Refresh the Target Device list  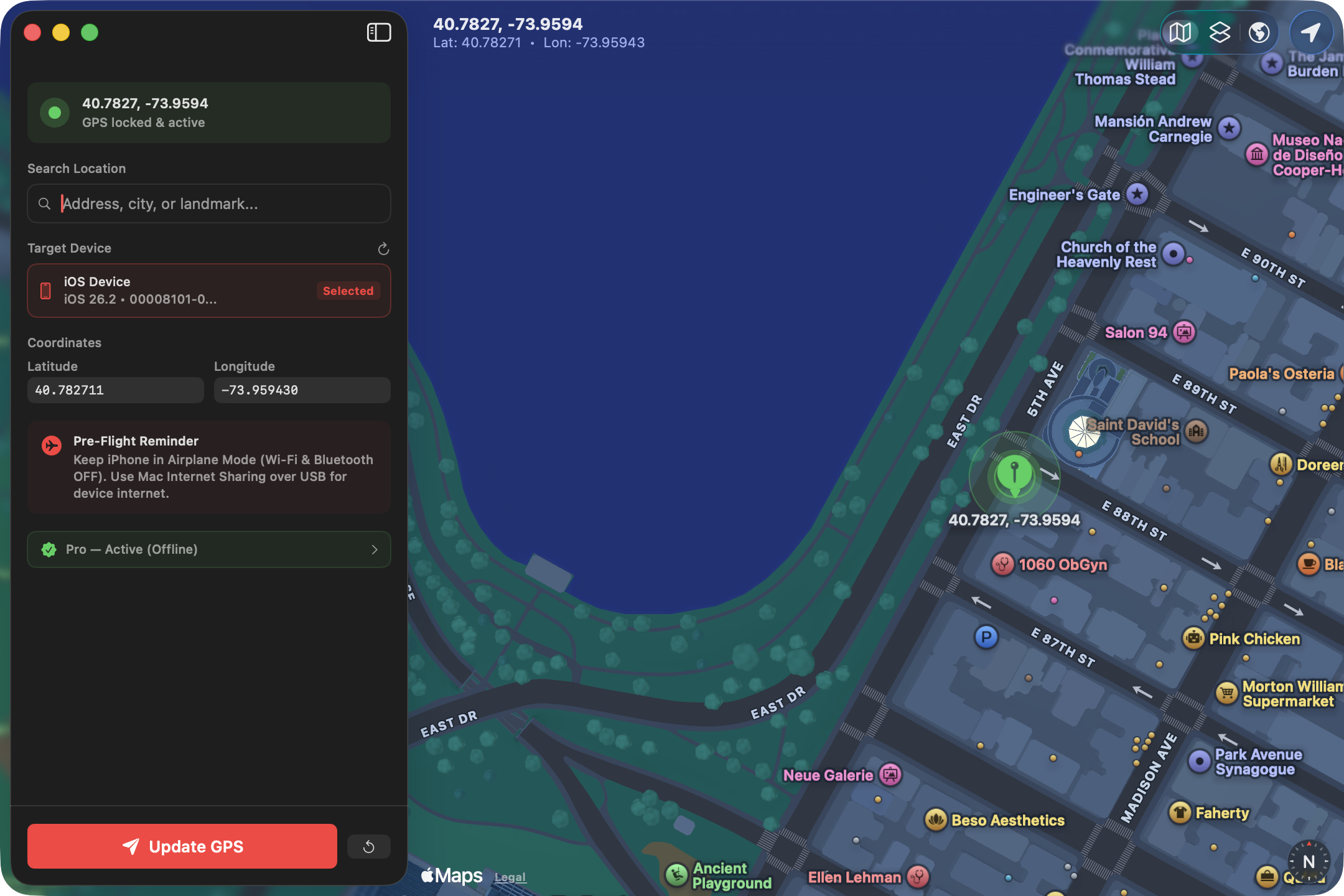(383, 249)
